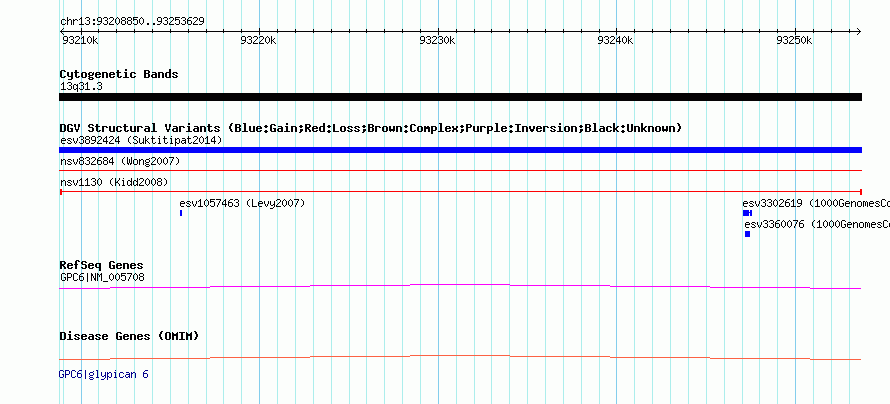
Task: Select the red nsv832684 loss line
Action: click(x=460, y=170)
